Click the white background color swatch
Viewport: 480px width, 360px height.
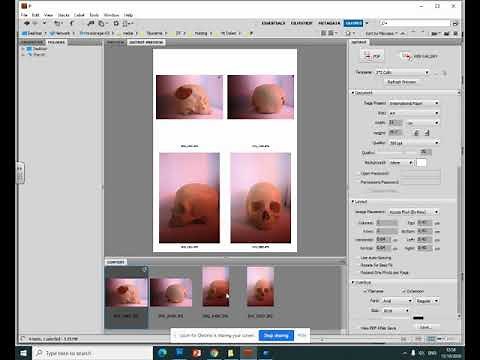tap(421, 163)
